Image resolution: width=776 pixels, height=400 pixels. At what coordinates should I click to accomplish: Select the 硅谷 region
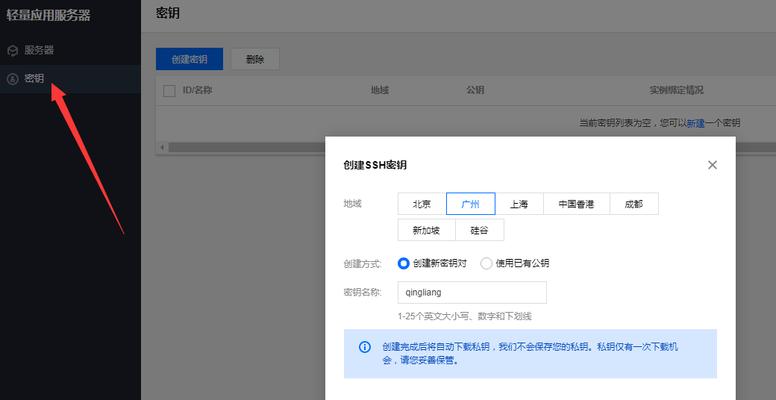(479, 230)
